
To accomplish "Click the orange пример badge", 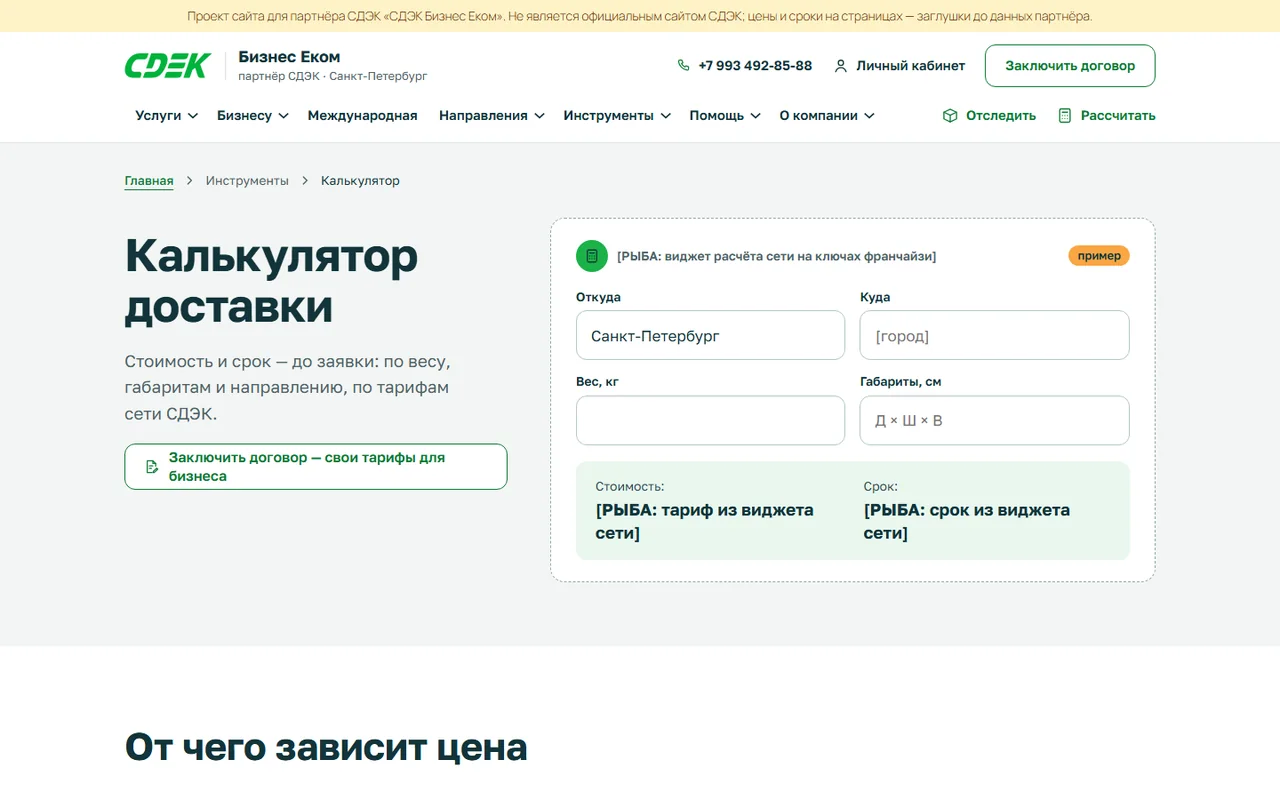I will click(x=1099, y=256).
